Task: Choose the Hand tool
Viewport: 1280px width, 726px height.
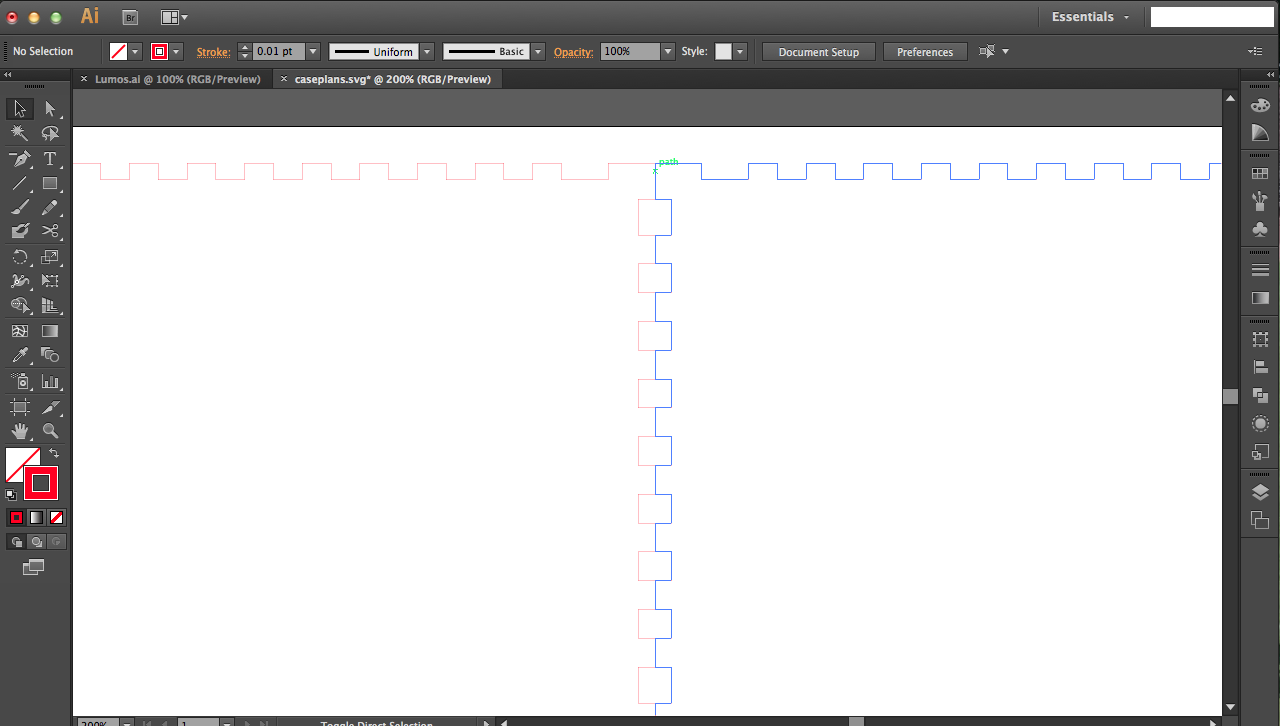Action: pos(20,431)
